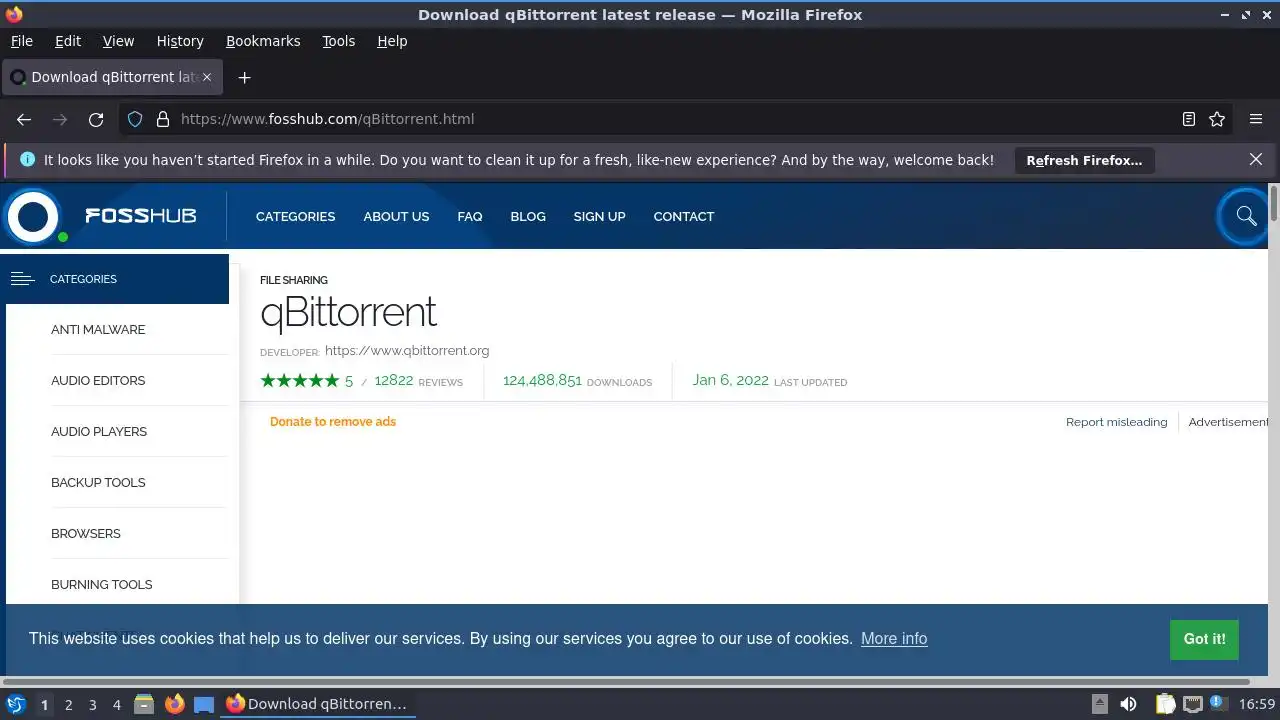Screen dimensions: 1280x720
Task: Open the FossHub search magnifier icon
Action: coord(1246,216)
